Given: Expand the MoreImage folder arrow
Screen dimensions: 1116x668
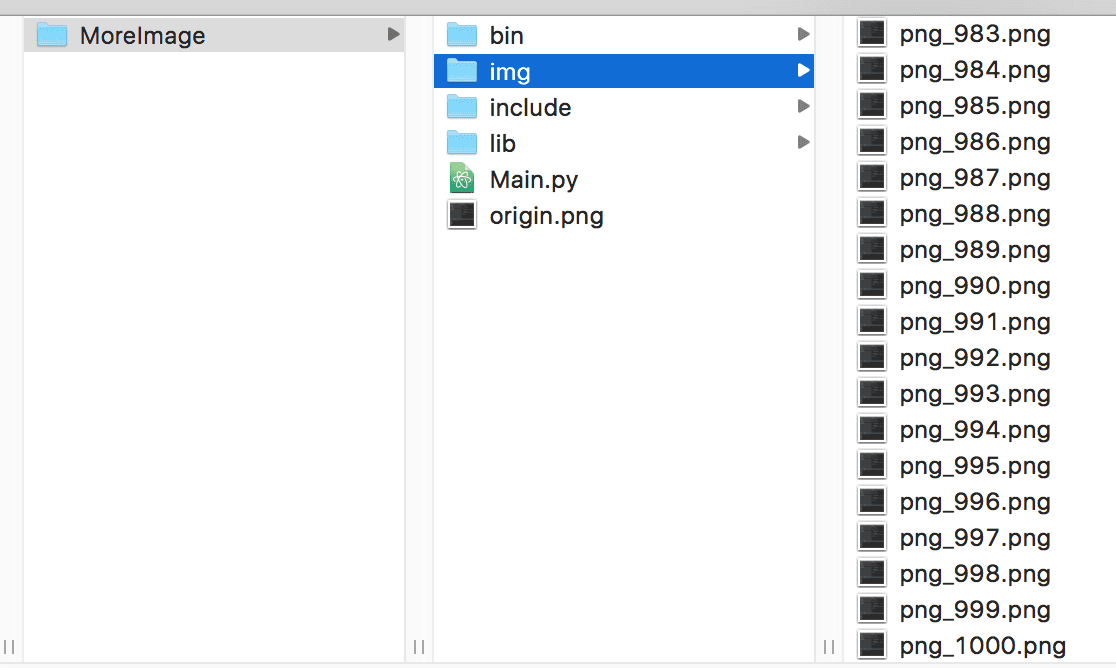Looking at the screenshot, I should click(x=393, y=35).
